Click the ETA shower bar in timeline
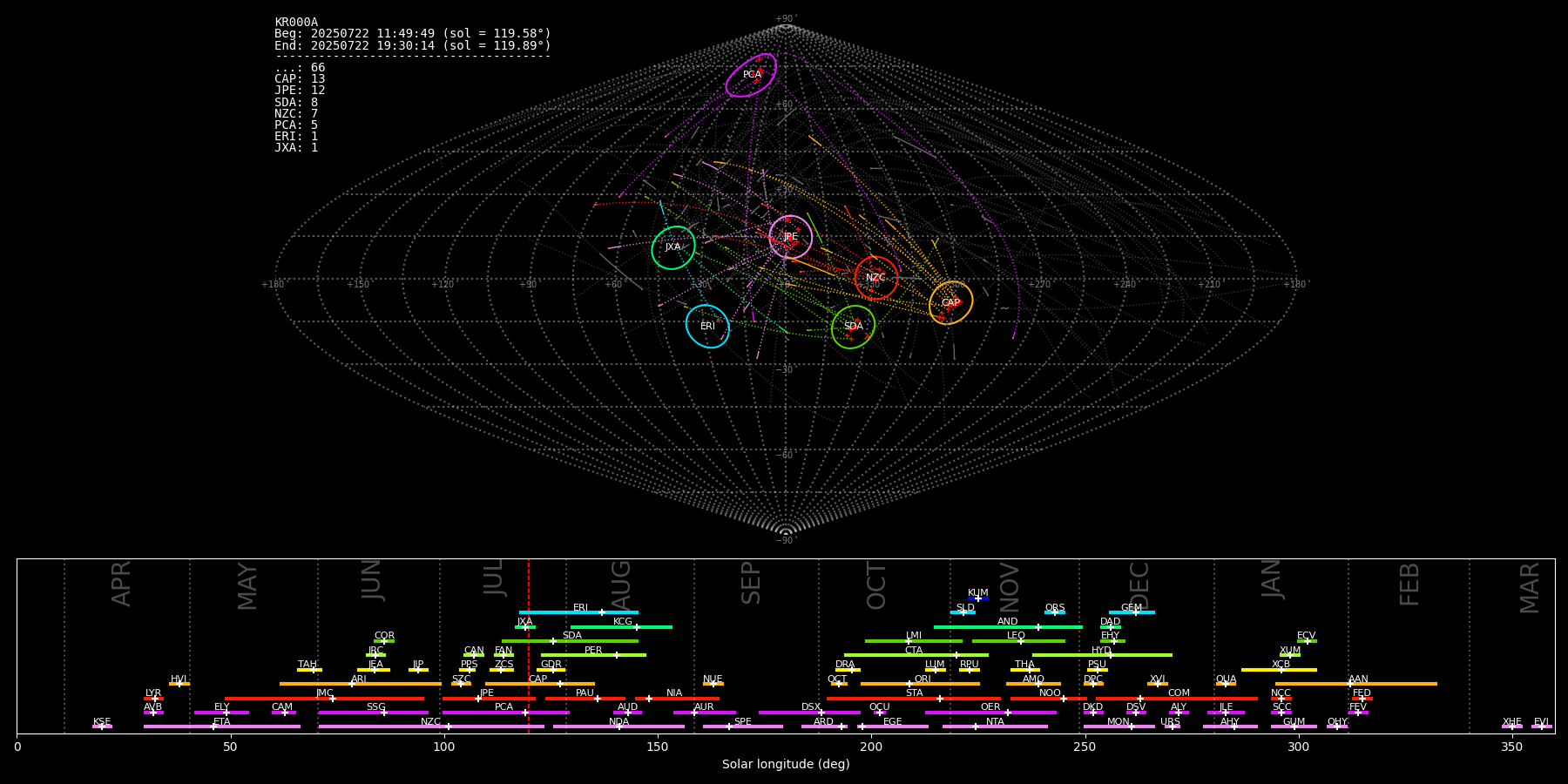This screenshot has width=1568, height=784. [222, 727]
